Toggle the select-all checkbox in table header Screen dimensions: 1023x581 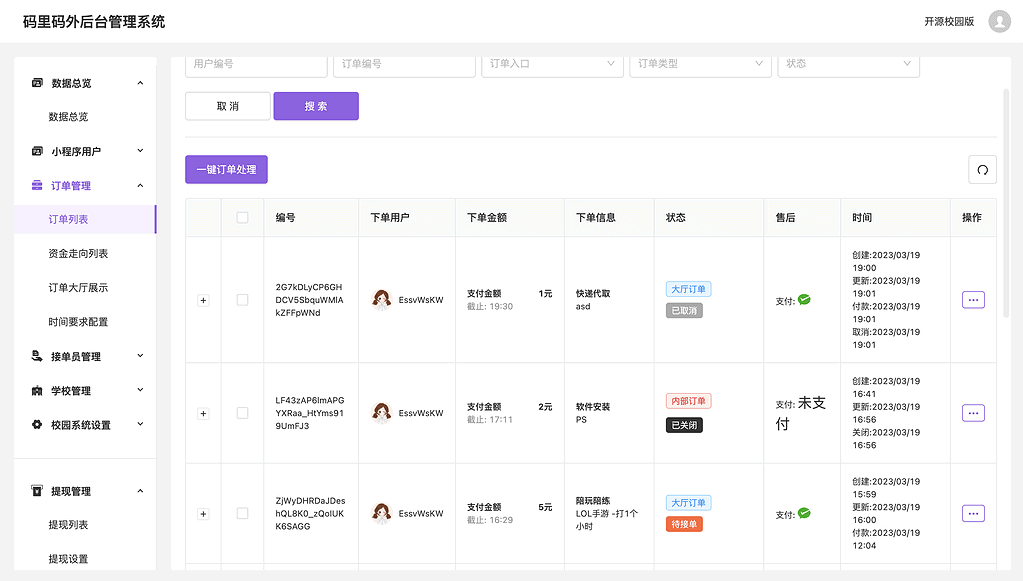[x=242, y=217]
